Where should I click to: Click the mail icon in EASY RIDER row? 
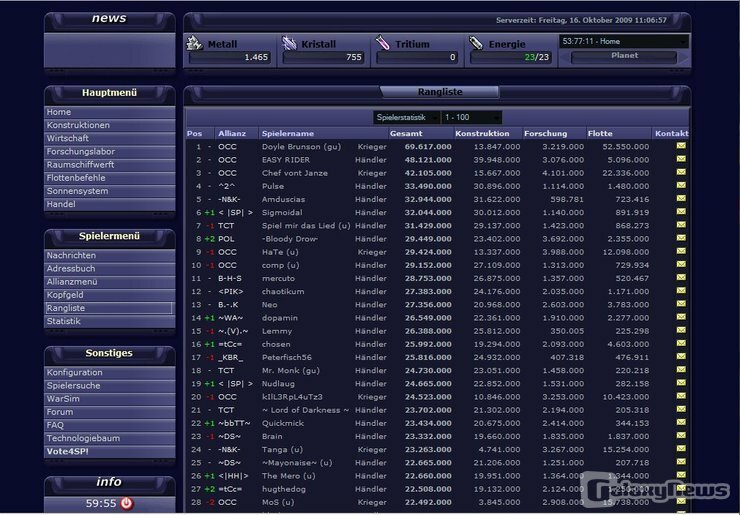681,159
